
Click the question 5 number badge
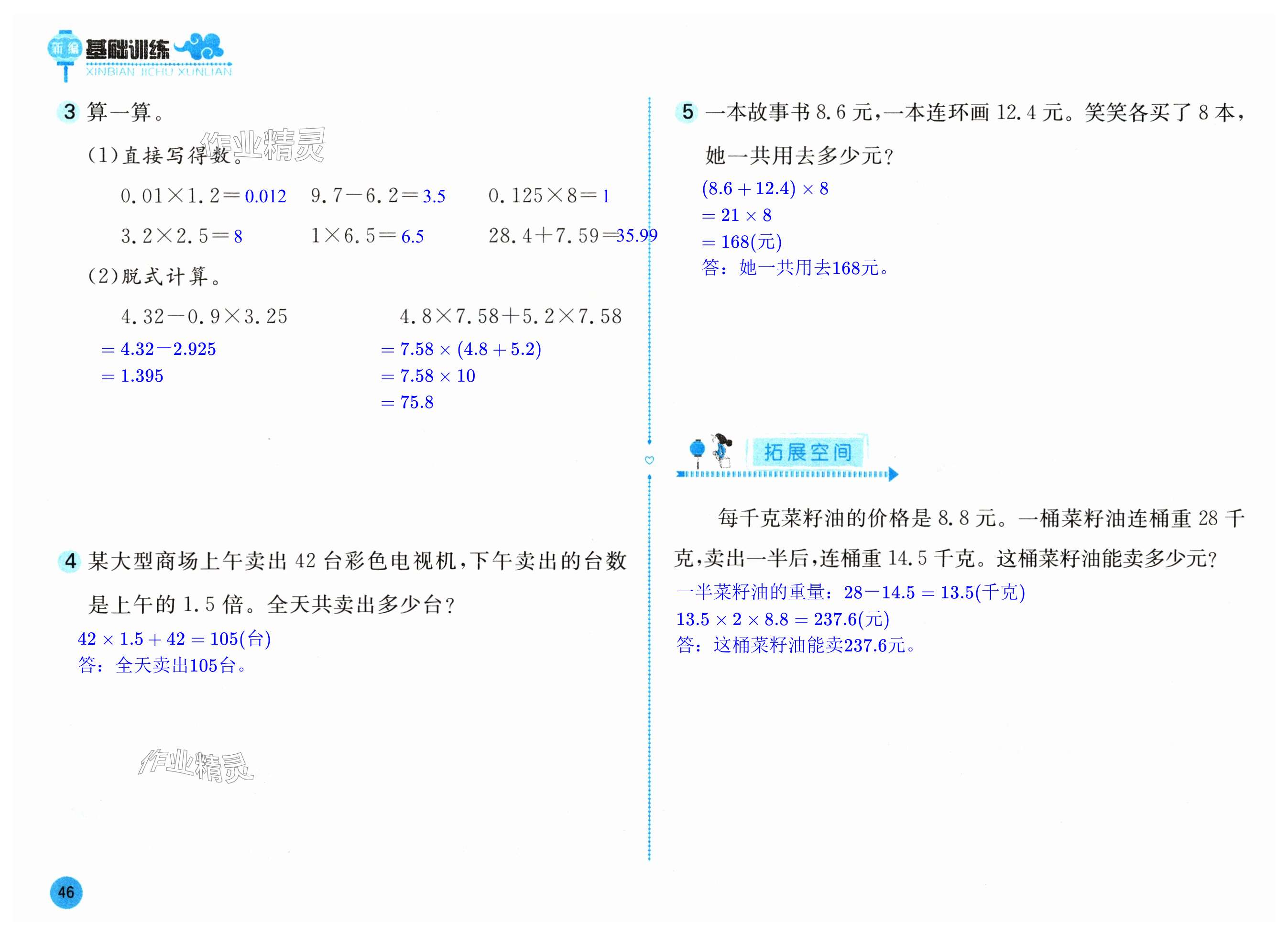coord(687,112)
